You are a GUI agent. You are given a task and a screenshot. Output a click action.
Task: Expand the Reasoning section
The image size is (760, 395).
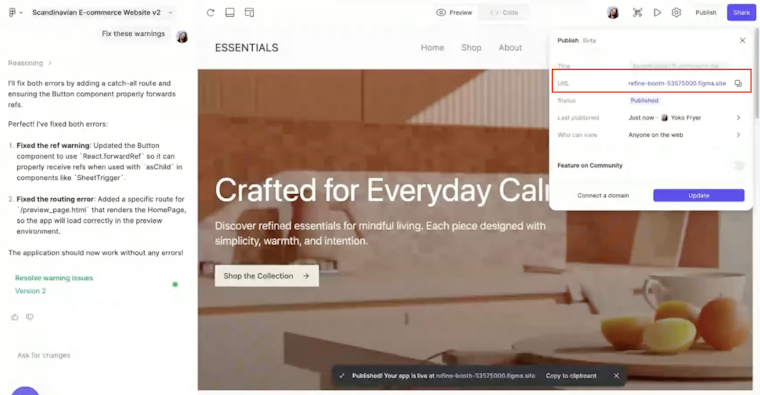30,63
